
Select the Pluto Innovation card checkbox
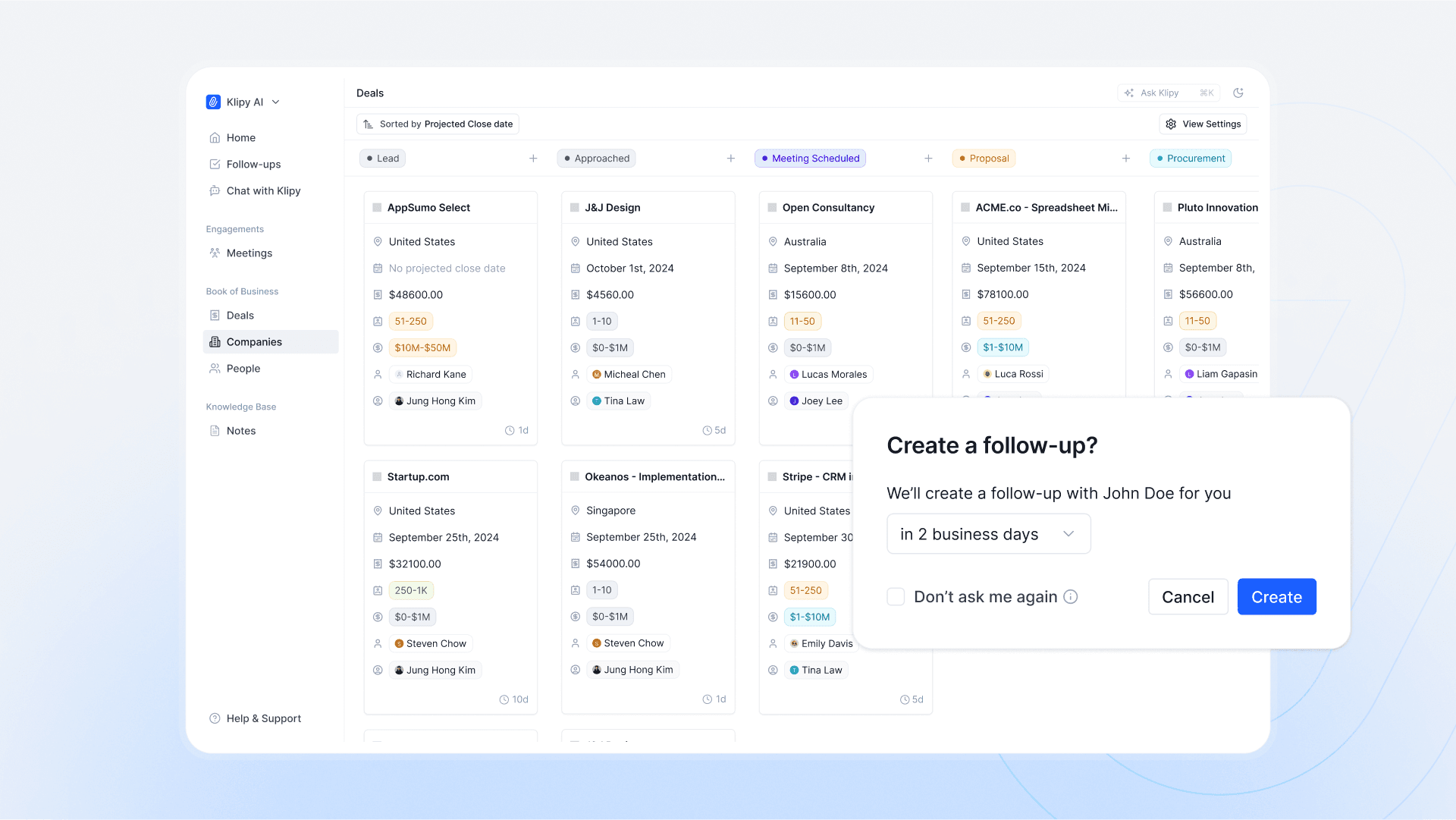[1168, 208]
